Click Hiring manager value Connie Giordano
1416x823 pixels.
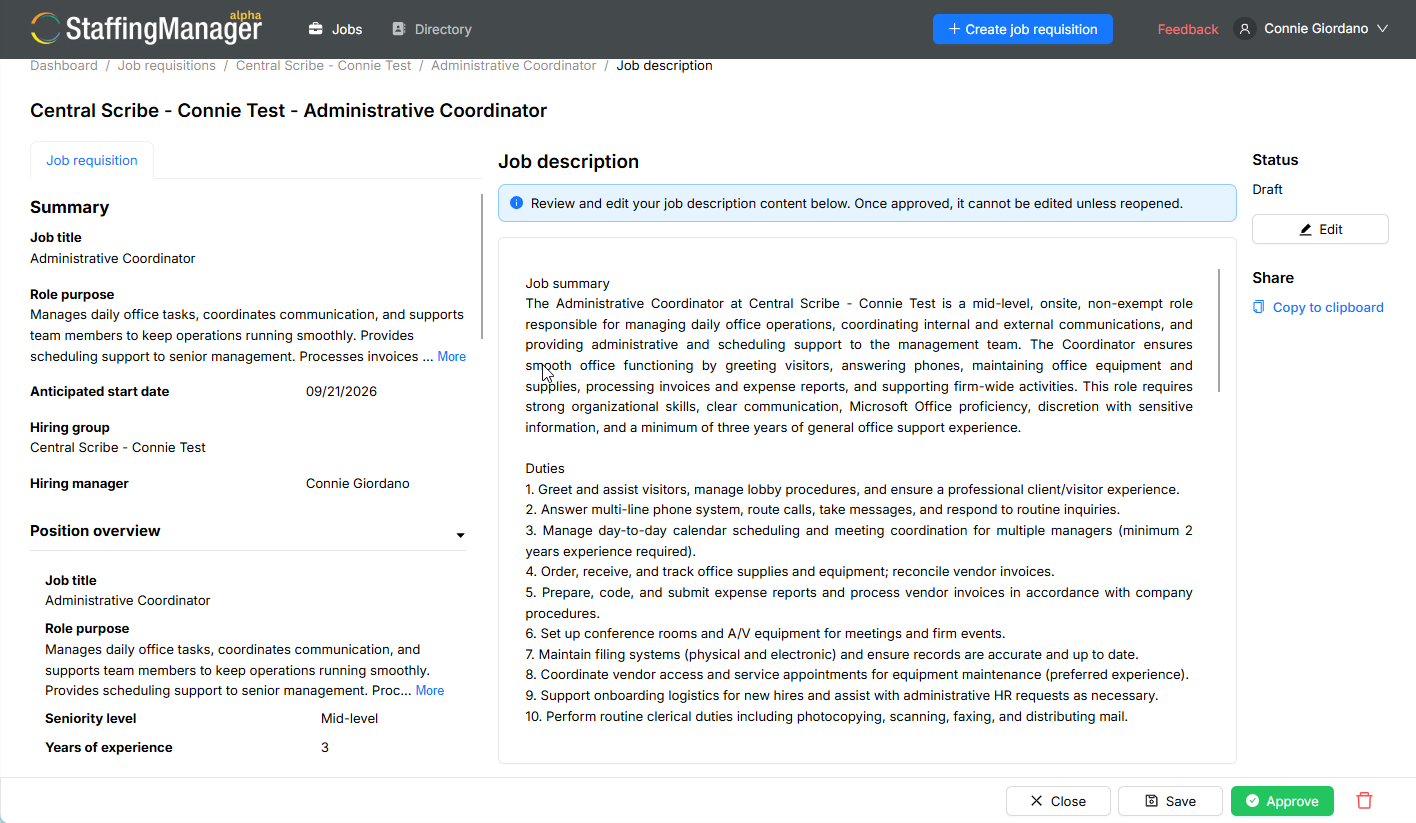[x=358, y=483]
